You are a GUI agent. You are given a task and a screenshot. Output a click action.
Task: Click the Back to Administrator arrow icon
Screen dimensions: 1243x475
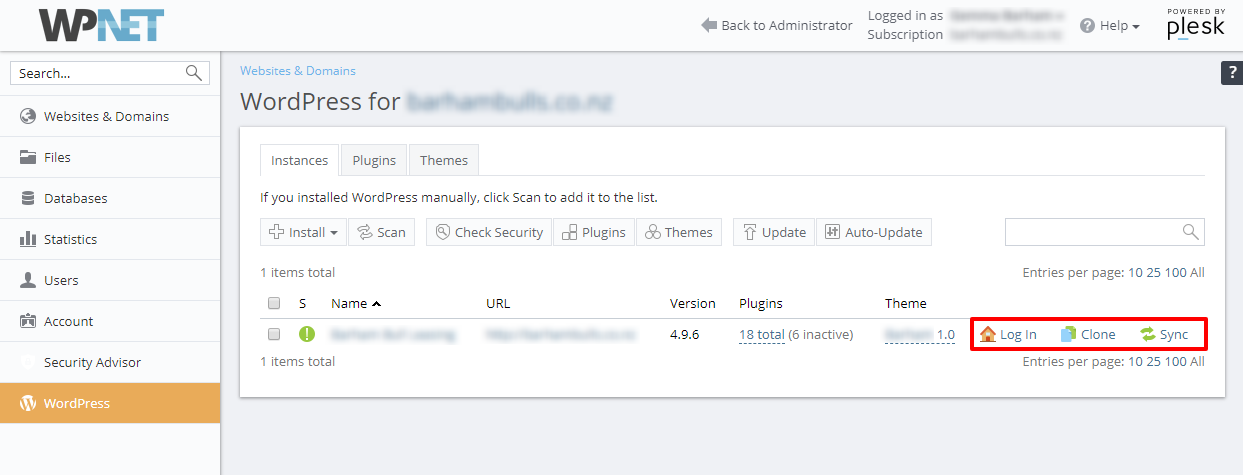coord(709,25)
